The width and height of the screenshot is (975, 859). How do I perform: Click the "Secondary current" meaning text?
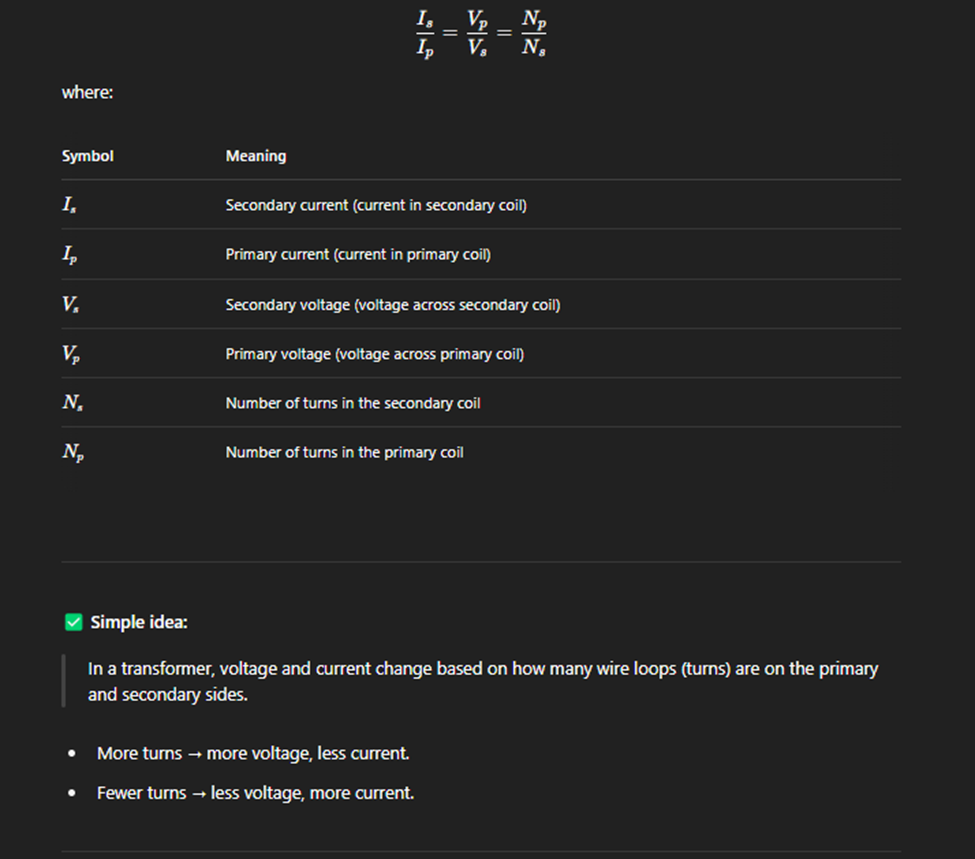(376, 205)
